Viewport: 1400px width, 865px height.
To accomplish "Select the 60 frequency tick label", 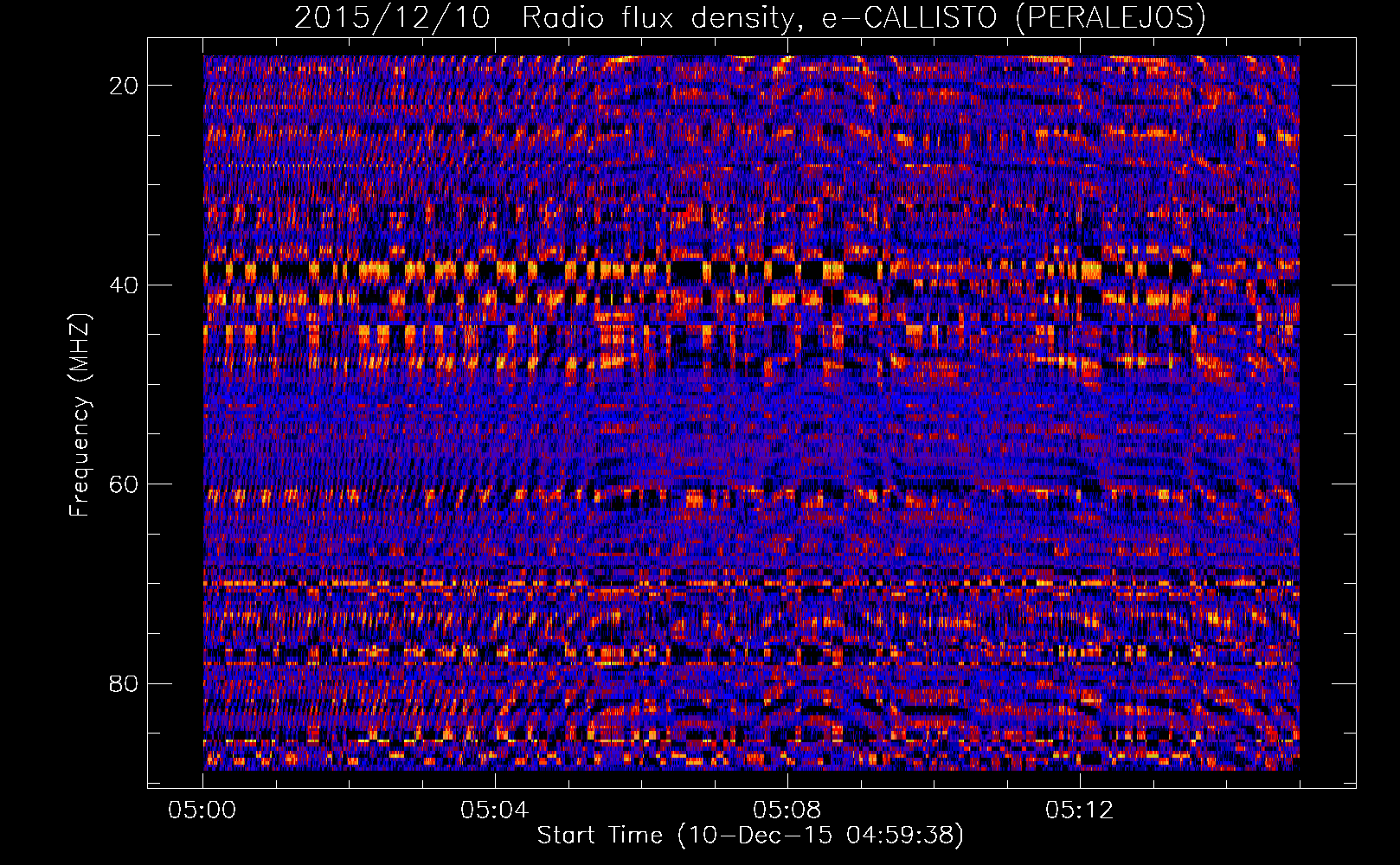I will 125,484.
